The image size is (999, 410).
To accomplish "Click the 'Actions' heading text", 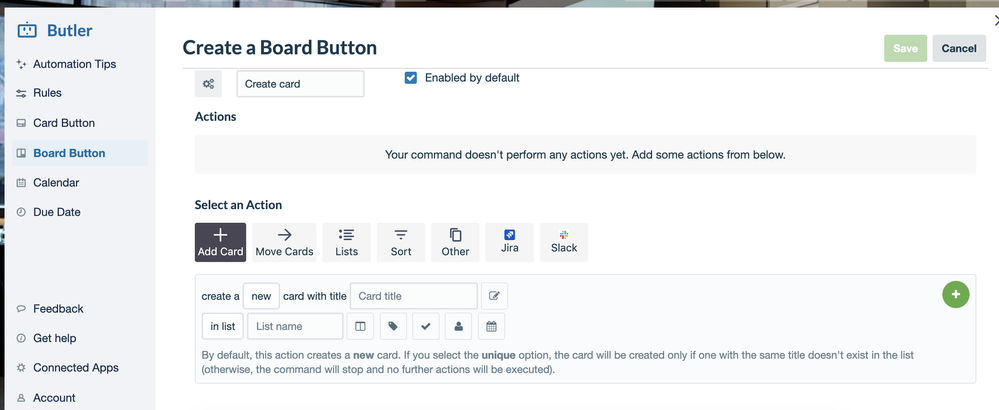I will 215,117.
